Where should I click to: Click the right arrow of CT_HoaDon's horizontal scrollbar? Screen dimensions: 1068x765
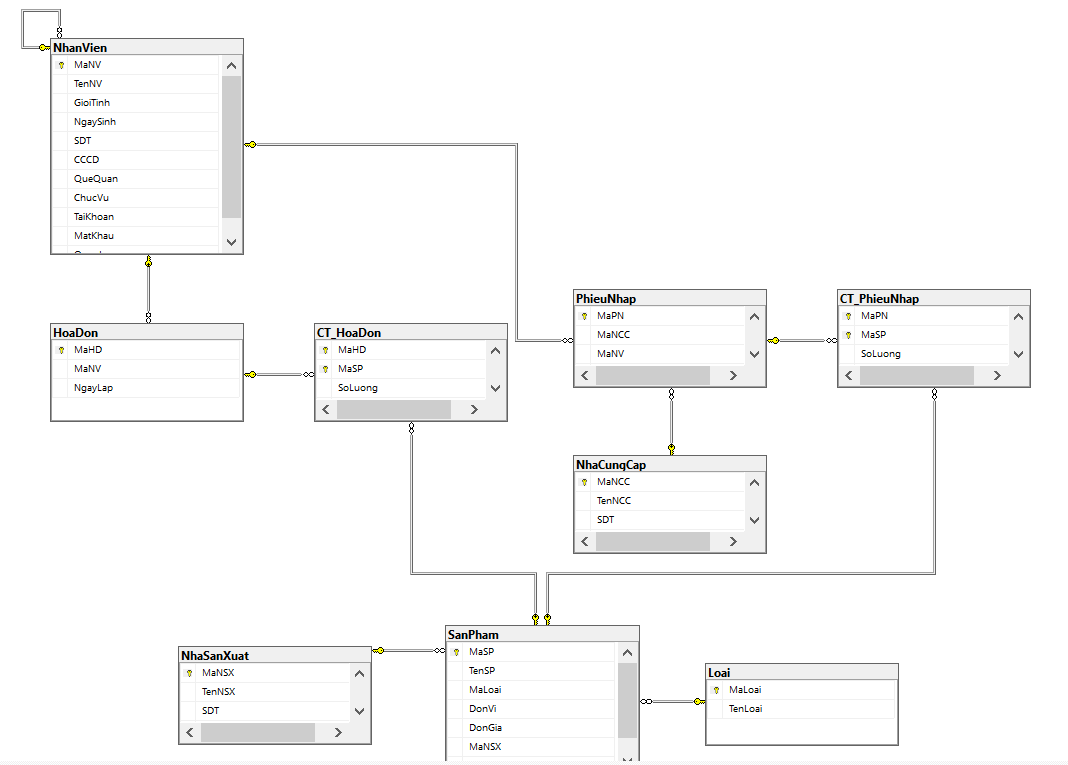tap(474, 409)
